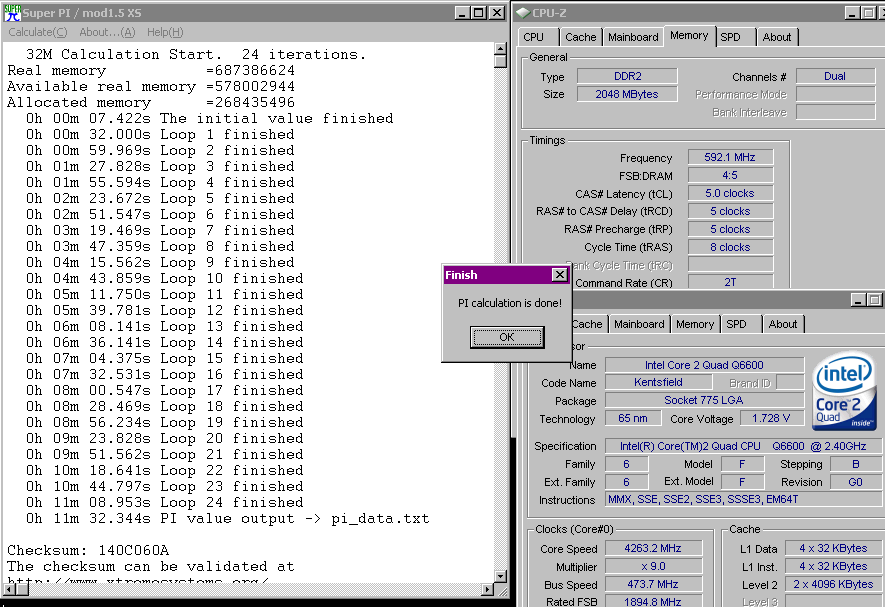Click the Intel Core 2 Quad logo
The width and height of the screenshot is (885, 607).
844,390
